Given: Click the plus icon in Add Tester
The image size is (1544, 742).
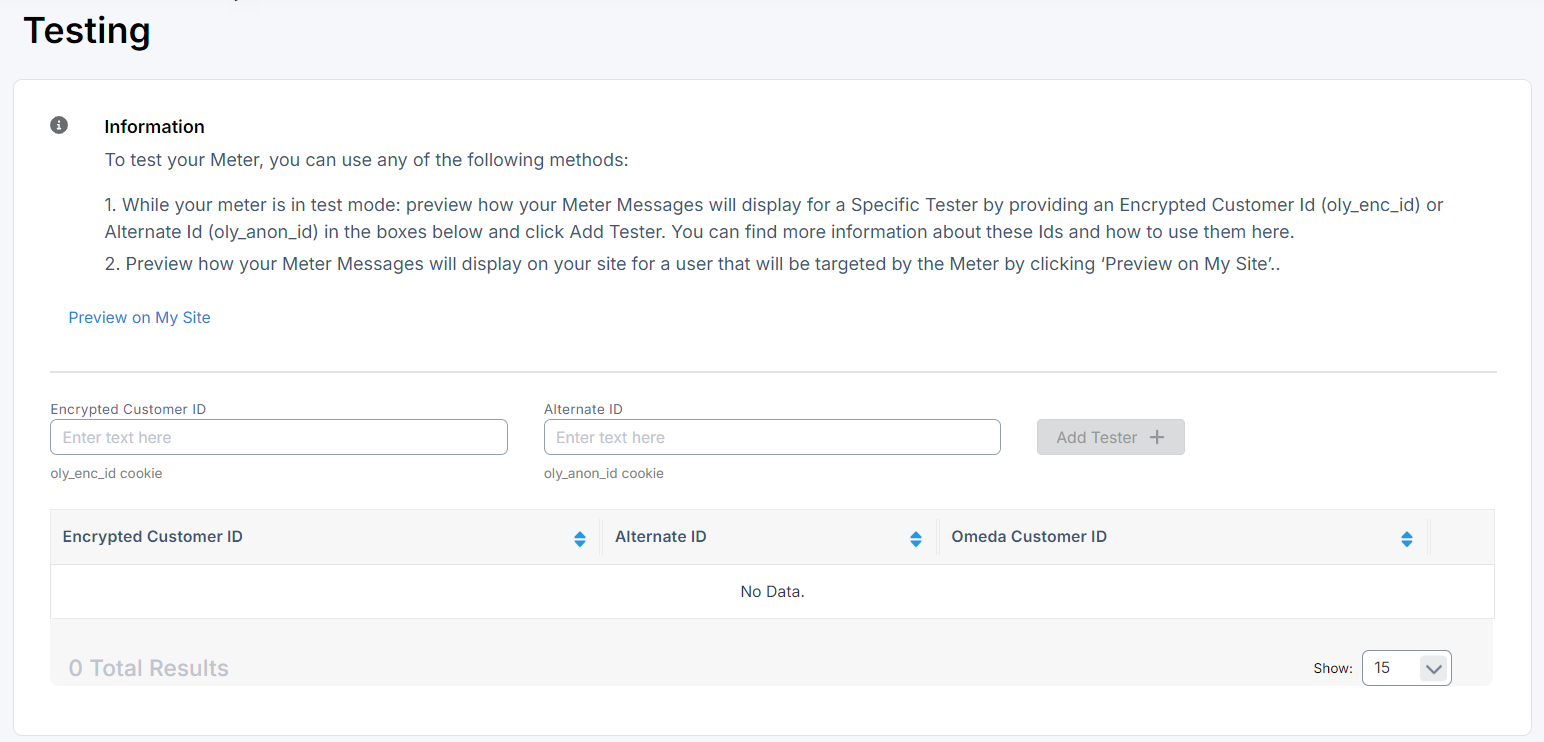Looking at the screenshot, I should (x=1157, y=437).
